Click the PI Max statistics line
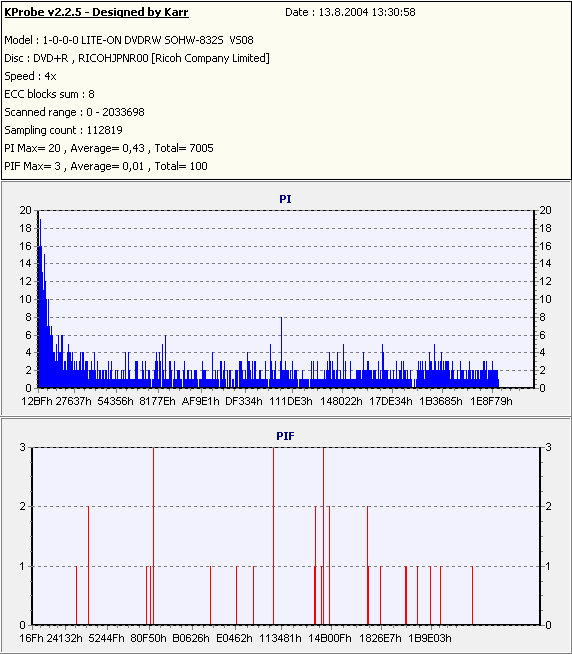This screenshot has height=654, width=572. coord(109,148)
